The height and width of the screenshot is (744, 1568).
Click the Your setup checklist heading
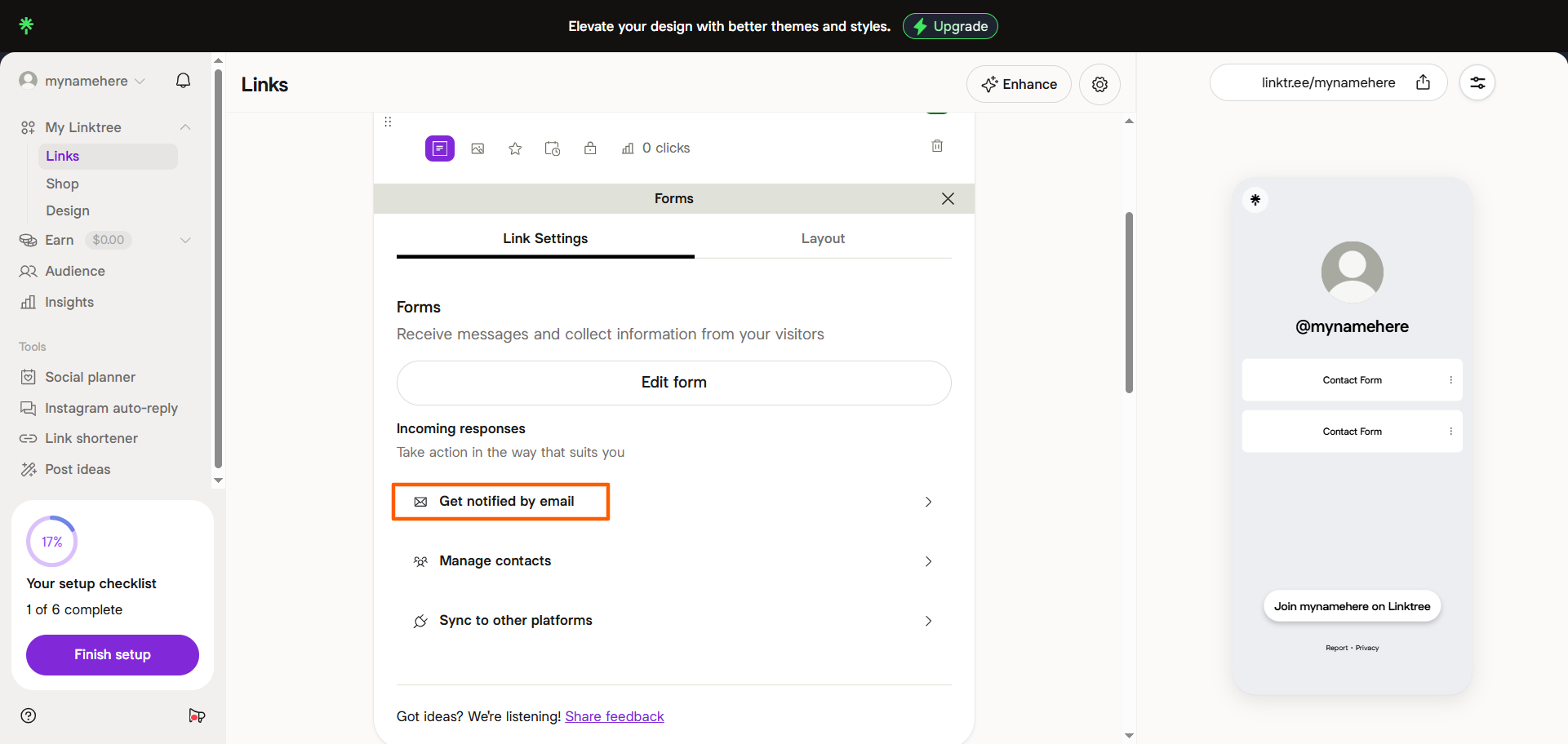91,583
